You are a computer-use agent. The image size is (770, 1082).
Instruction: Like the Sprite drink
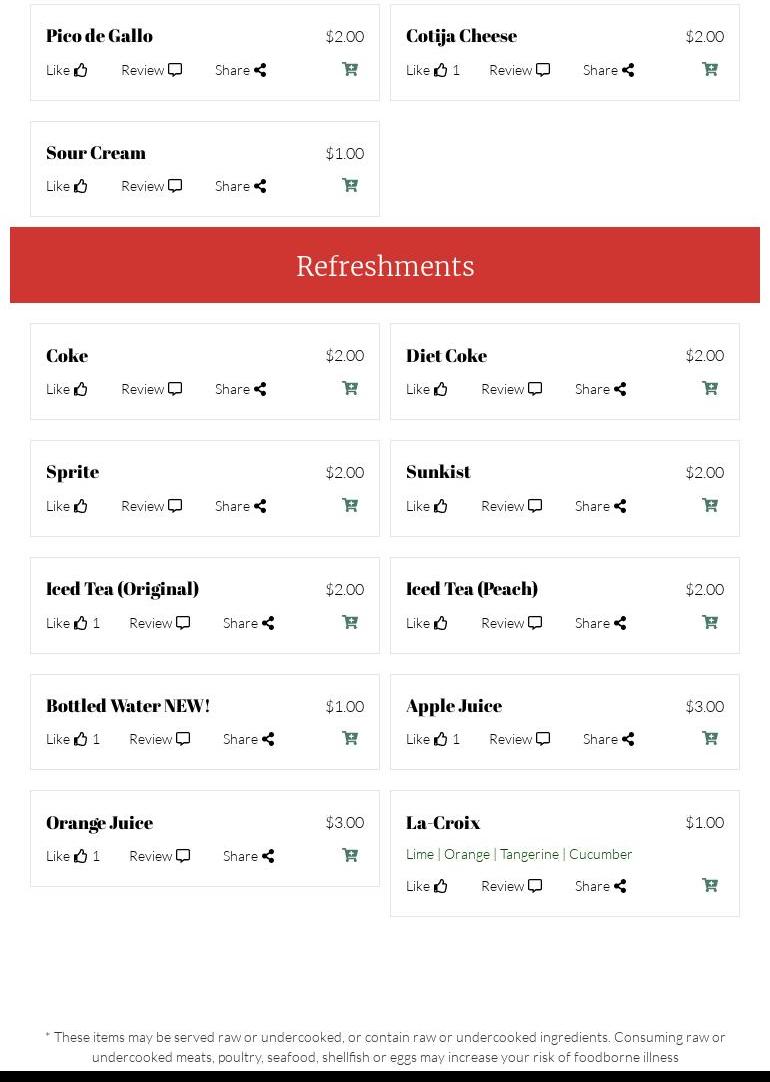pos(67,506)
